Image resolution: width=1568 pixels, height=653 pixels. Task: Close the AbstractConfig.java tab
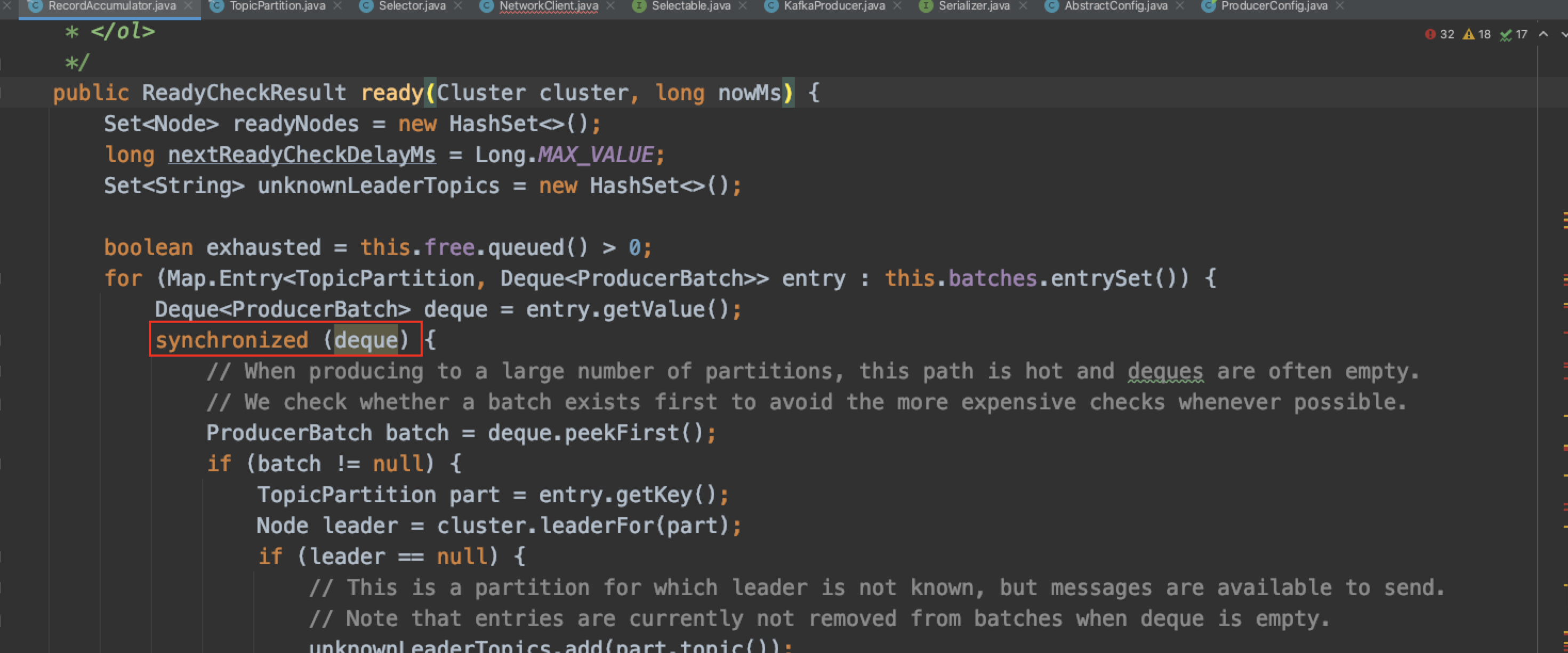point(1180,6)
